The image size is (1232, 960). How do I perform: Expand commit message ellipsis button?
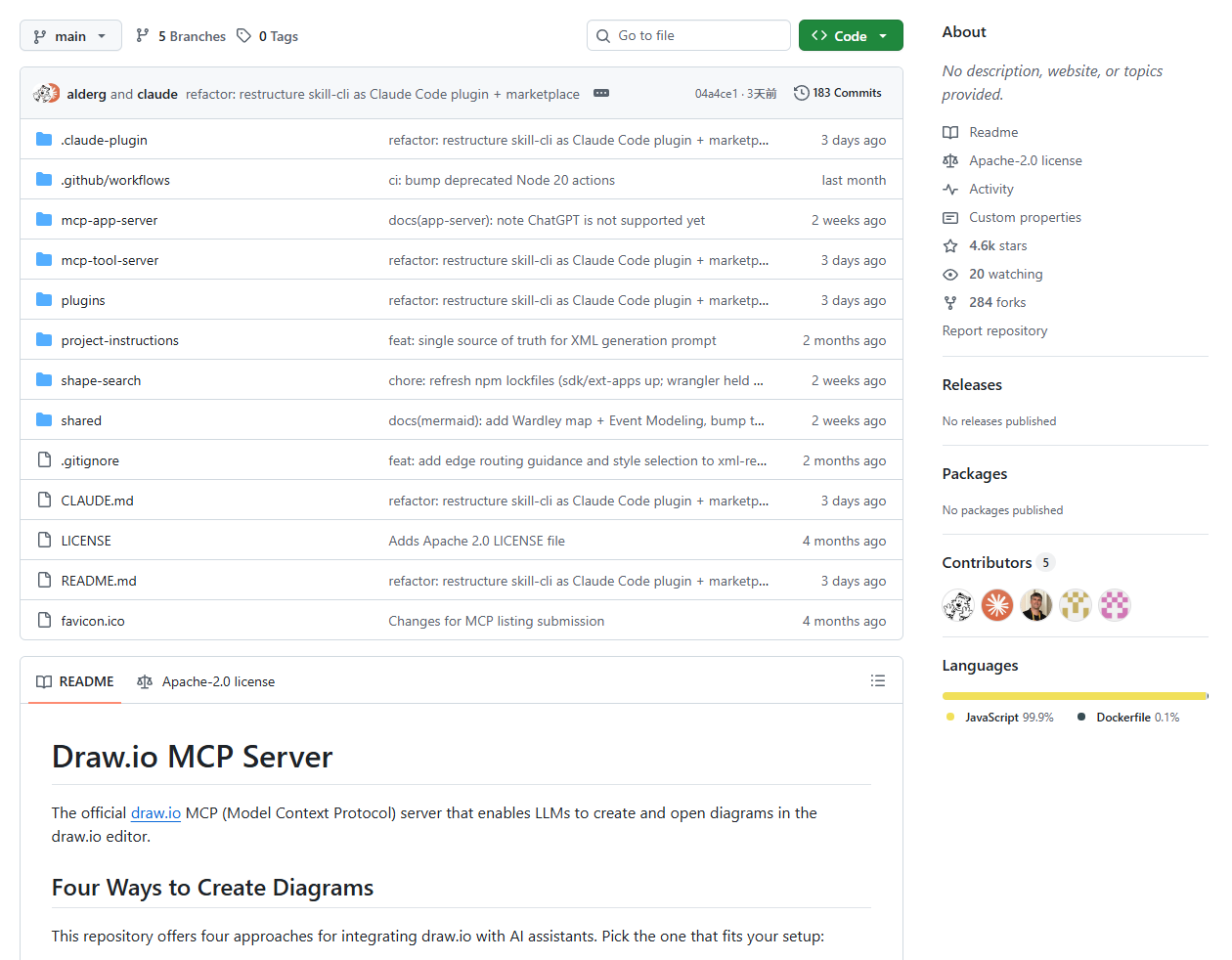601,93
